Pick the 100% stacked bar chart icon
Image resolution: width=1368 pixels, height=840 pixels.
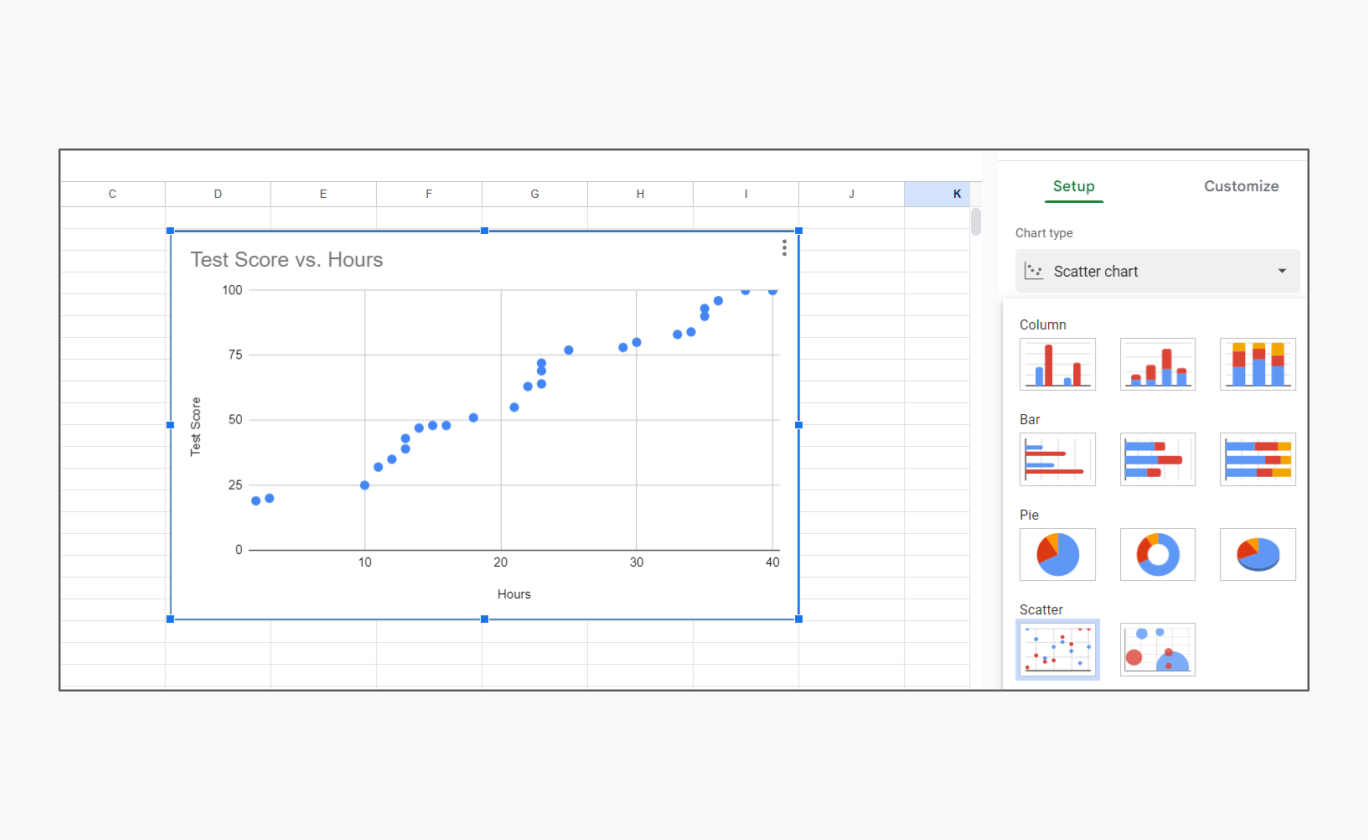coord(1257,459)
